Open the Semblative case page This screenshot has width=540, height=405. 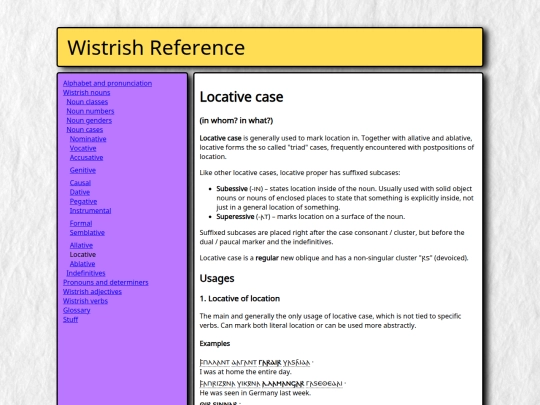[87, 233]
